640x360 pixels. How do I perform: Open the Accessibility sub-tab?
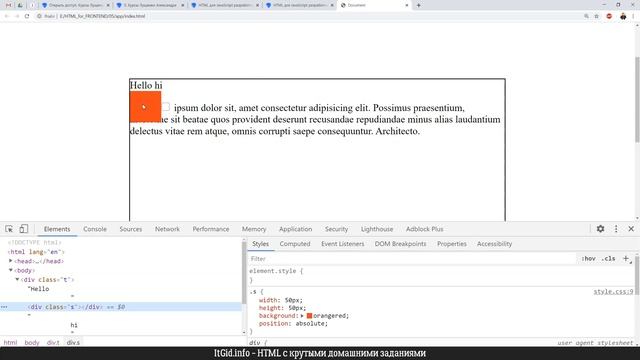[494, 244]
